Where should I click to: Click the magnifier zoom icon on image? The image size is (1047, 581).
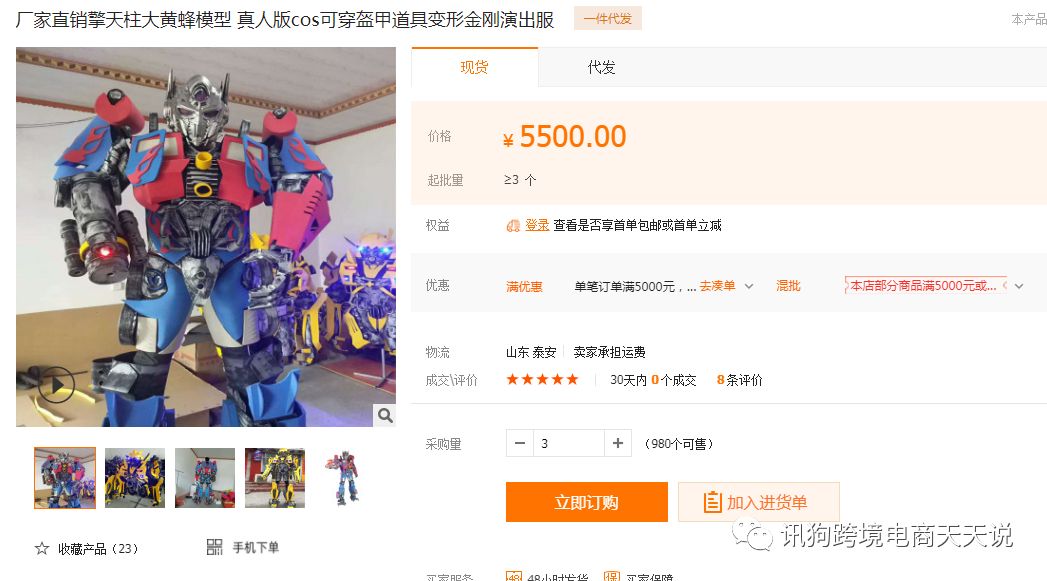(385, 415)
